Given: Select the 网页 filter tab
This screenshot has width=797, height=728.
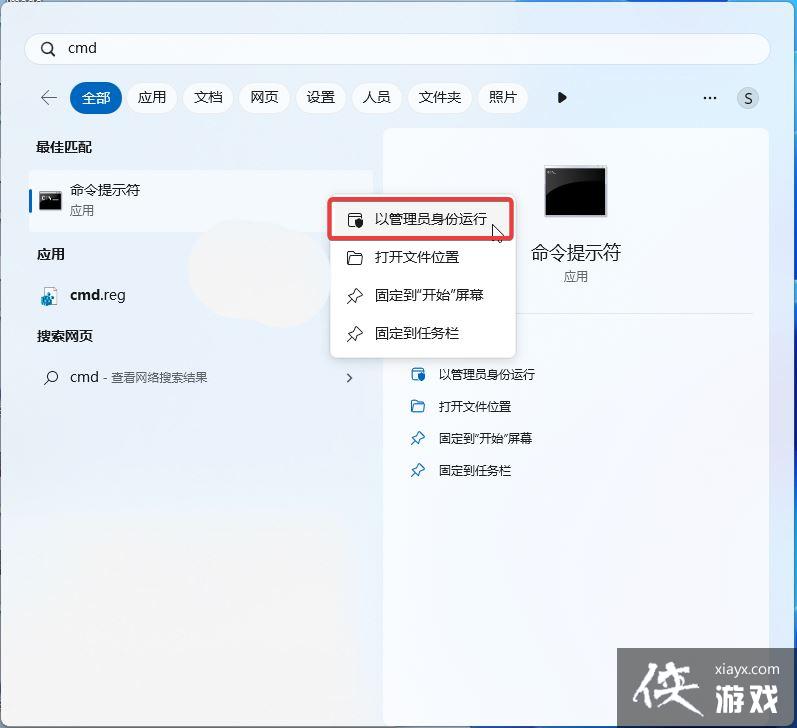Looking at the screenshot, I should [x=264, y=97].
